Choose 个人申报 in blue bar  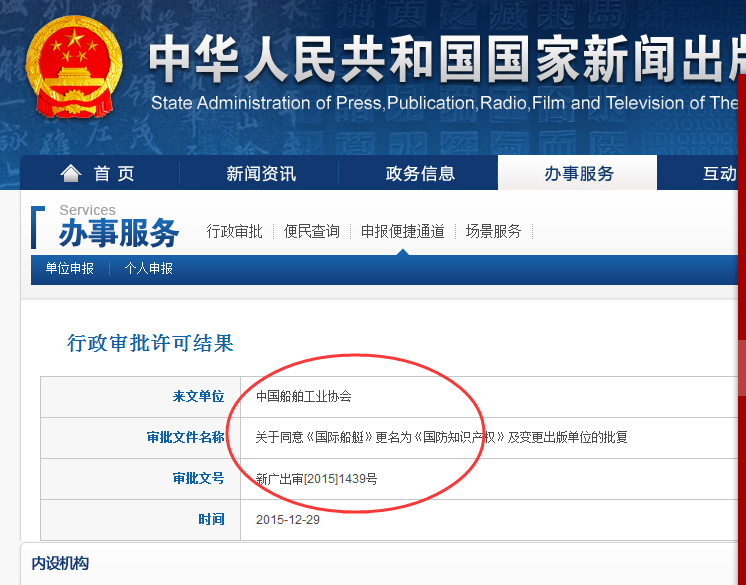[x=148, y=269]
